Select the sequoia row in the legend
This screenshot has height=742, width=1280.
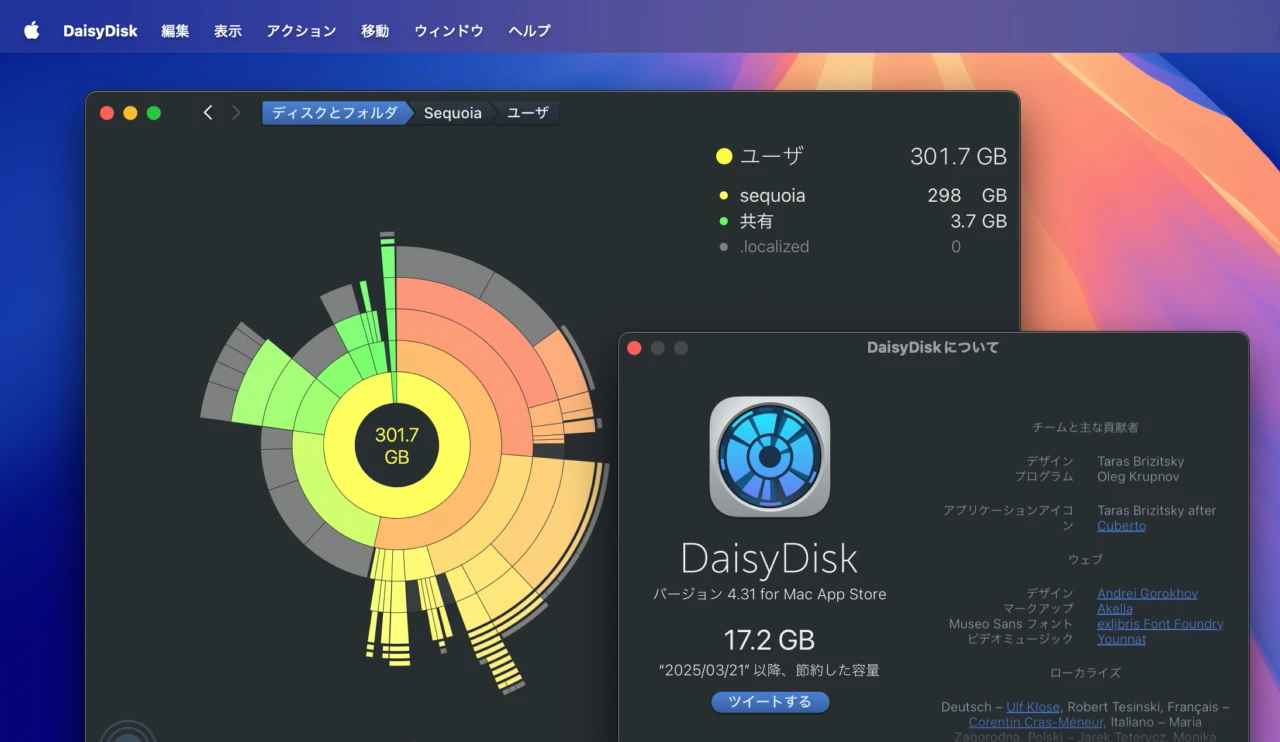click(x=770, y=195)
